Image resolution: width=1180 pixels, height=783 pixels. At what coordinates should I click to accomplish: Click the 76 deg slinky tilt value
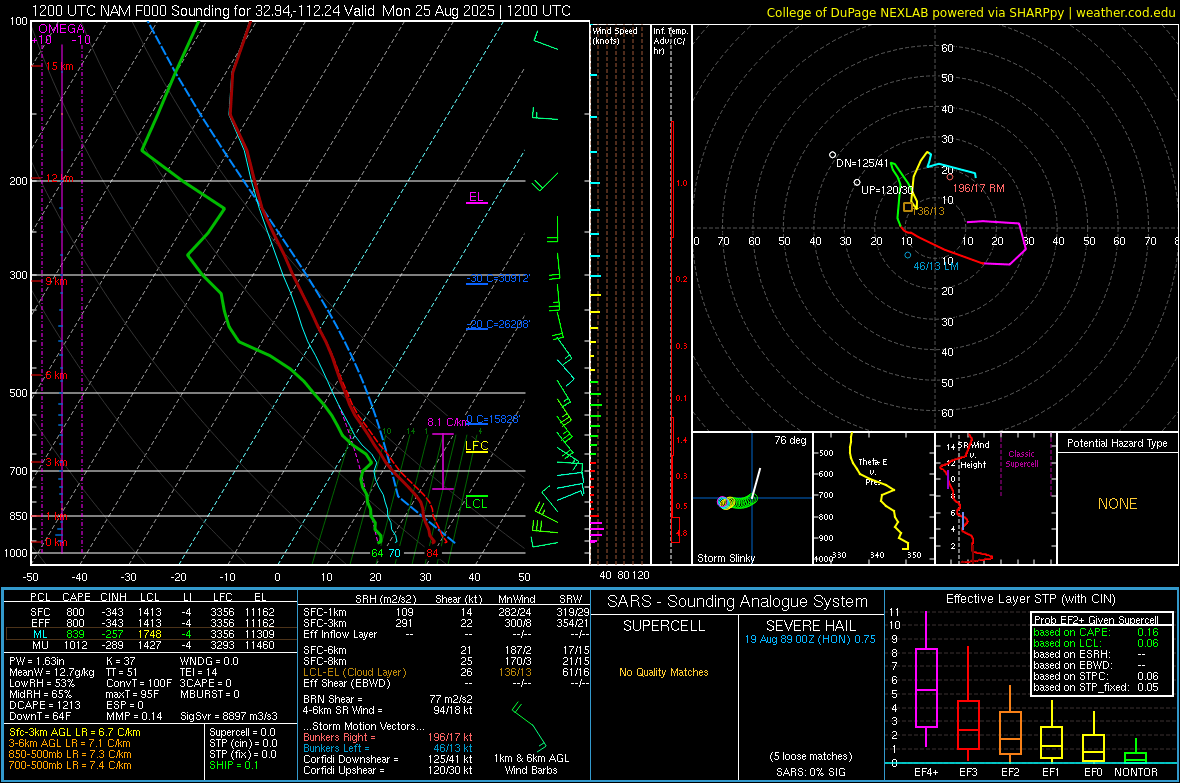coord(790,440)
